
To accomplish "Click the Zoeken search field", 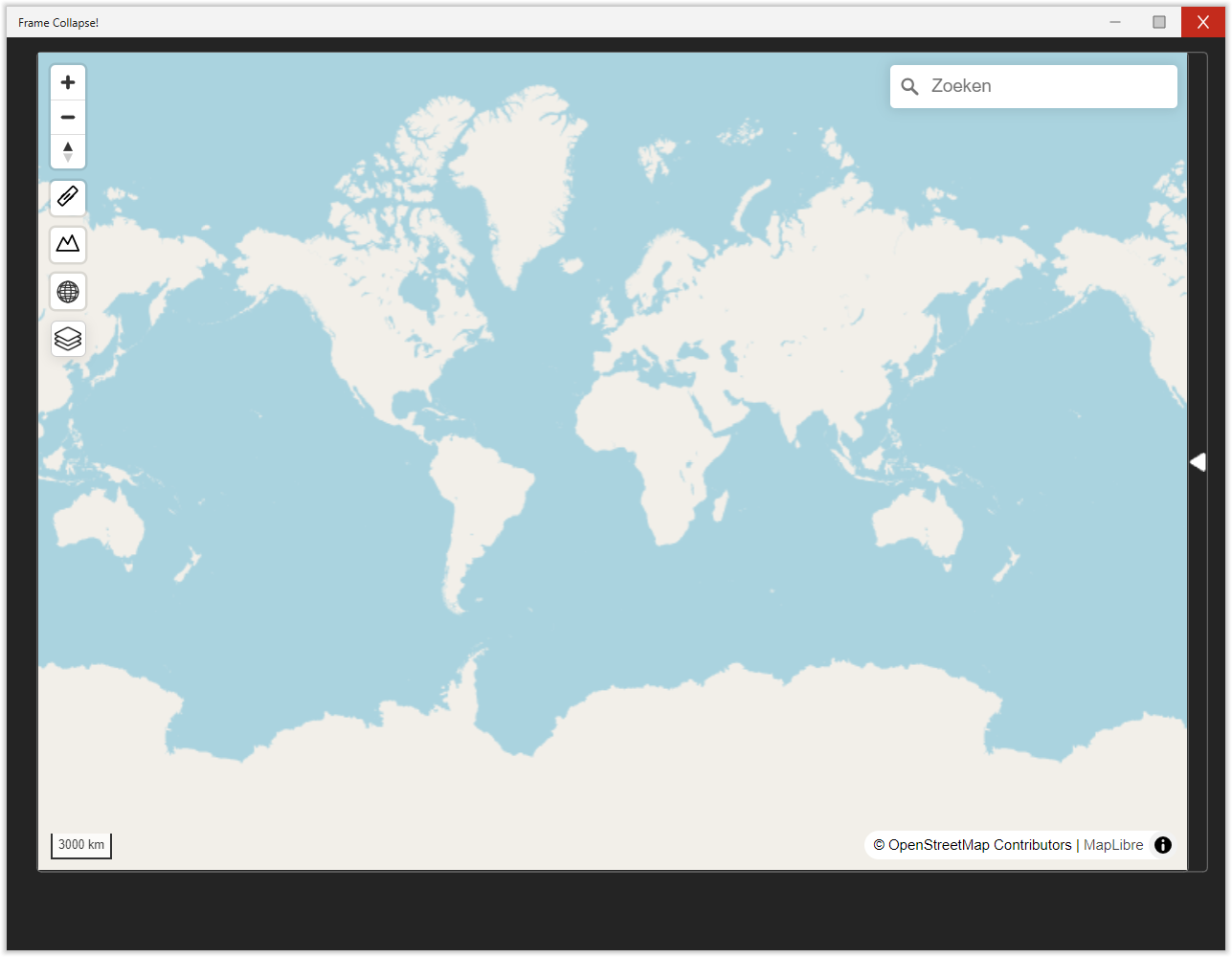I will click(x=1034, y=86).
